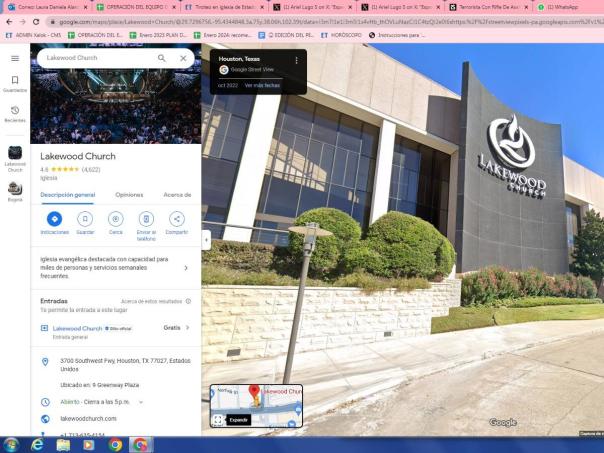
Task: Open the Google Maps hamburger menu
Action: pos(15,59)
